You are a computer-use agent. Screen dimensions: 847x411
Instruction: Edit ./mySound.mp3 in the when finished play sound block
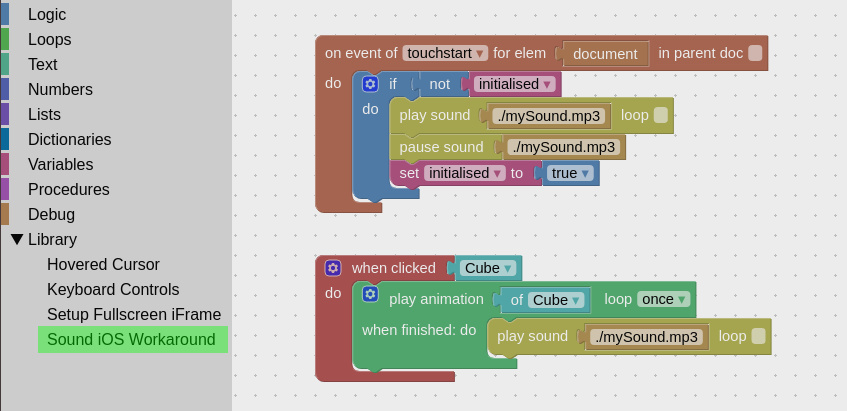(x=646, y=337)
